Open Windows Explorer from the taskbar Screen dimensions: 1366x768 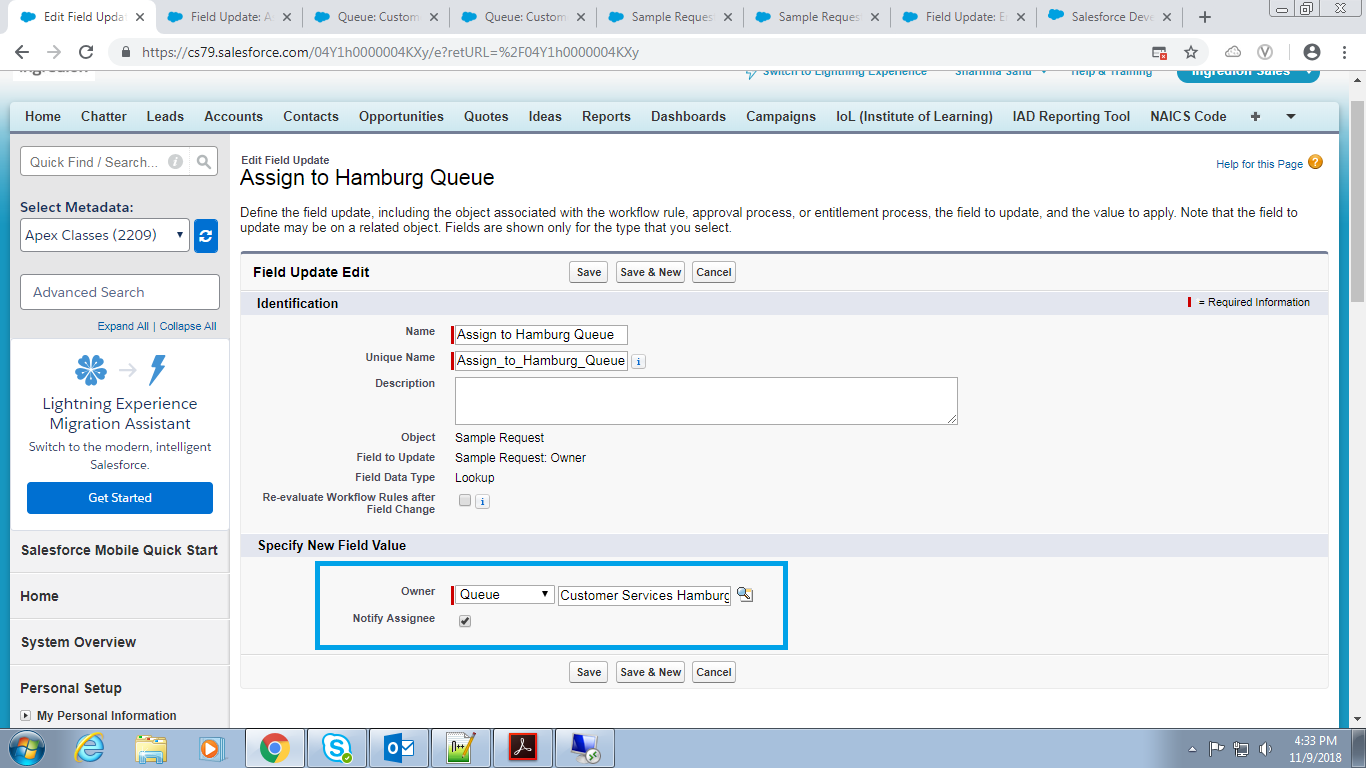[152, 748]
